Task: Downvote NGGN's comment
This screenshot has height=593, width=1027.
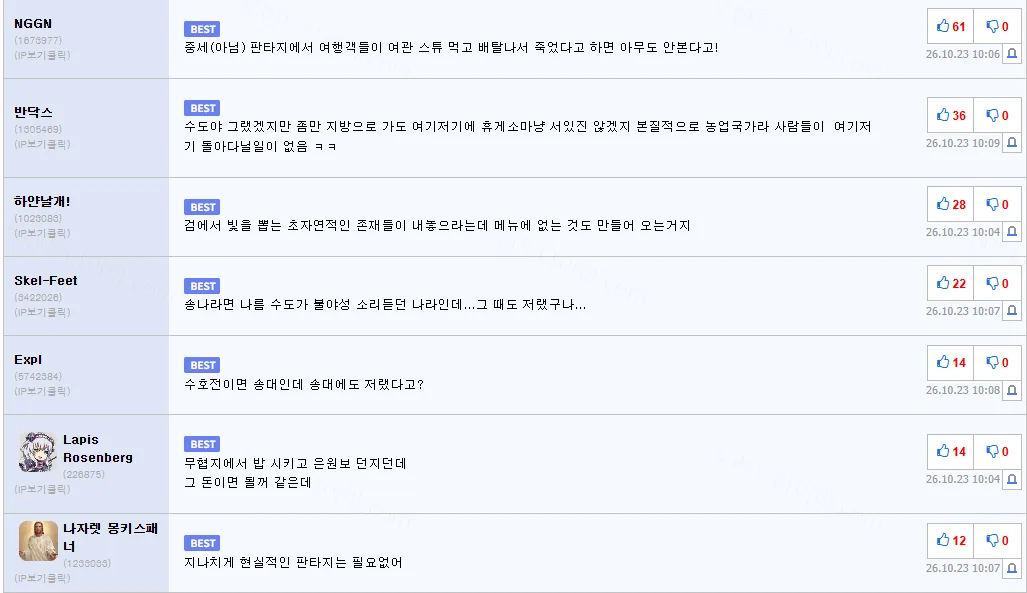Action: click(x=997, y=26)
